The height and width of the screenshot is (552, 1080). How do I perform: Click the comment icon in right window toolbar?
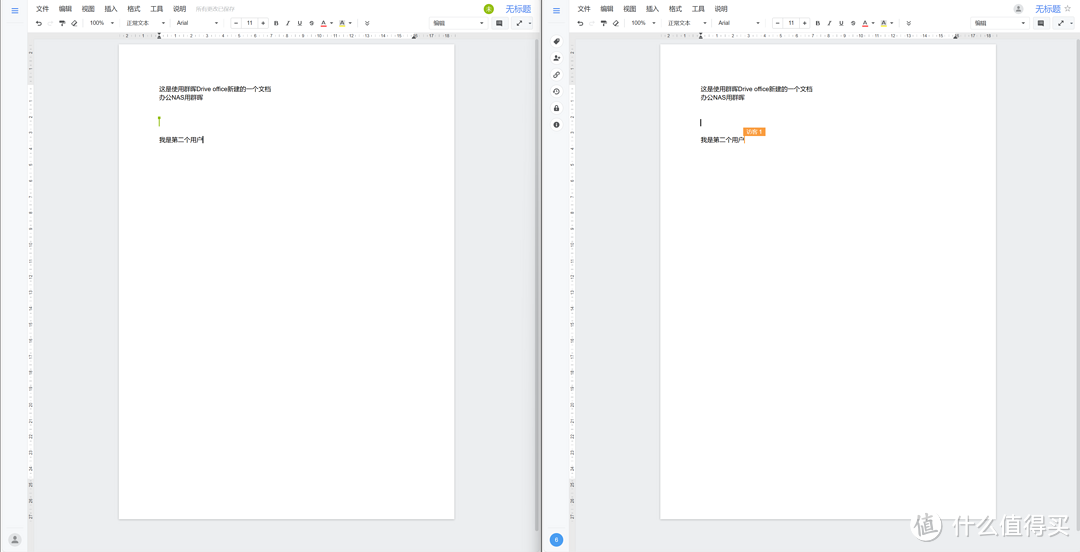point(1041,23)
